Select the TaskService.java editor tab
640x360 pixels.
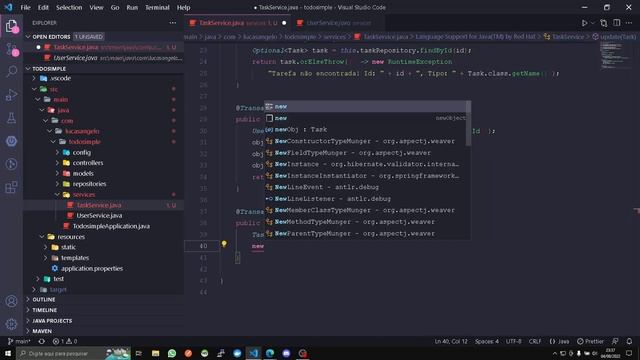coord(238,23)
